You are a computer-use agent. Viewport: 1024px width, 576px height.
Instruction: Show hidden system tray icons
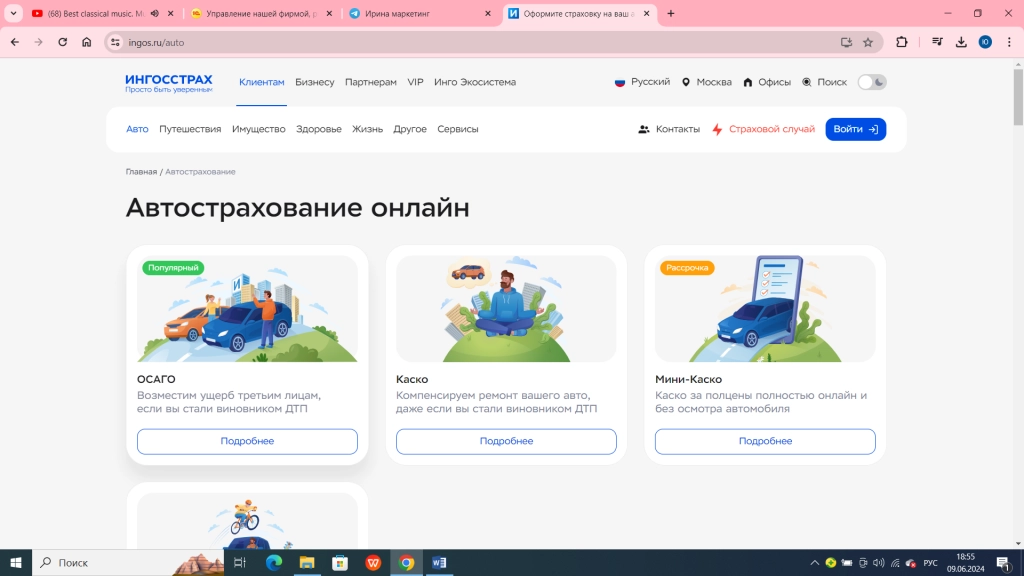814,563
